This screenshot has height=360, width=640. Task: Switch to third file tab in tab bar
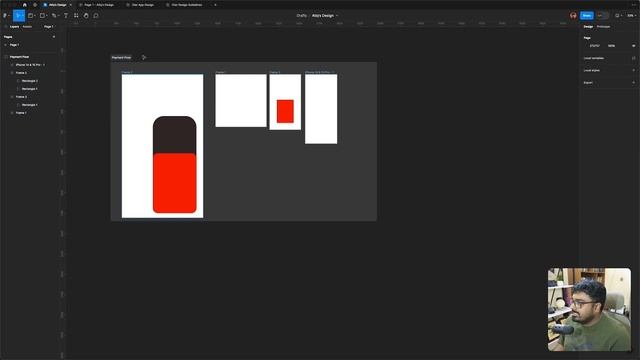pos(140,5)
